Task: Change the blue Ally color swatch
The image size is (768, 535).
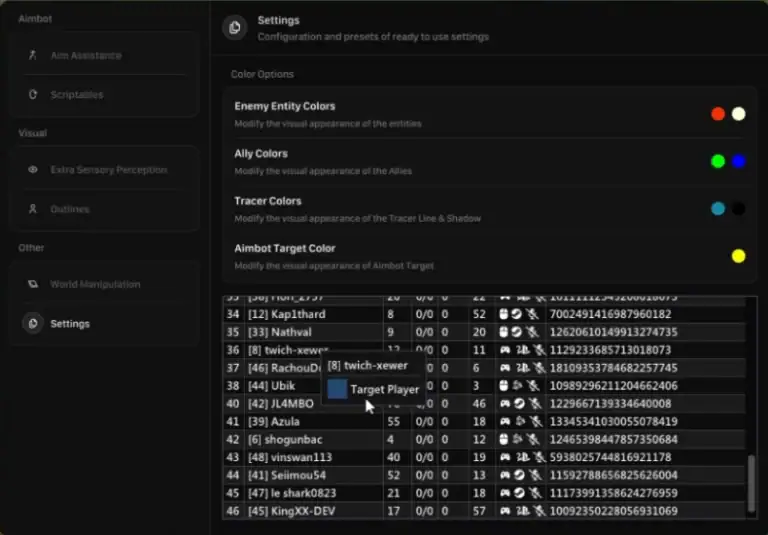Action: pyautogui.click(x=738, y=161)
